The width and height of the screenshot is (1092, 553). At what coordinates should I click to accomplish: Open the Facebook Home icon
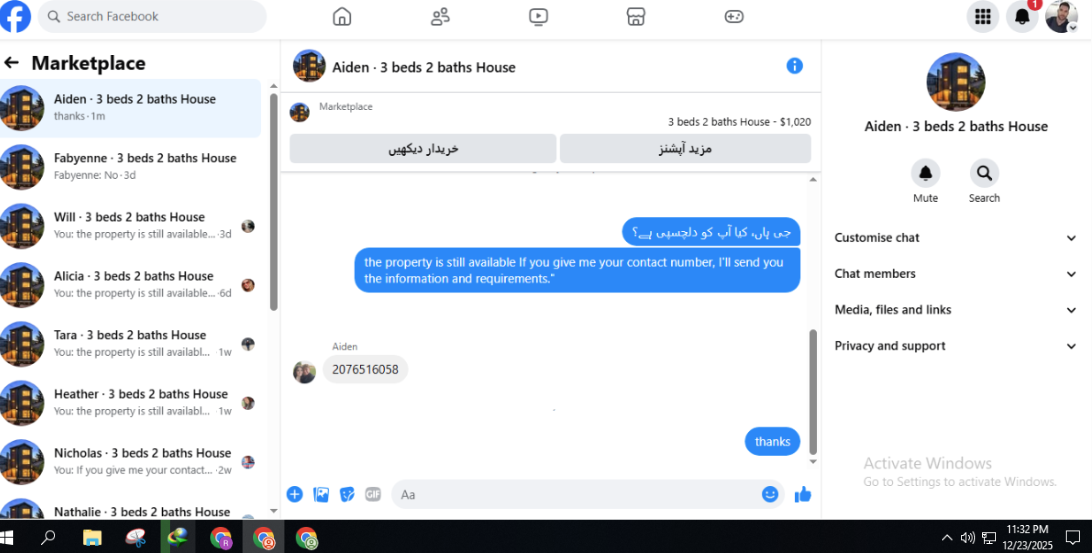(x=341, y=16)
